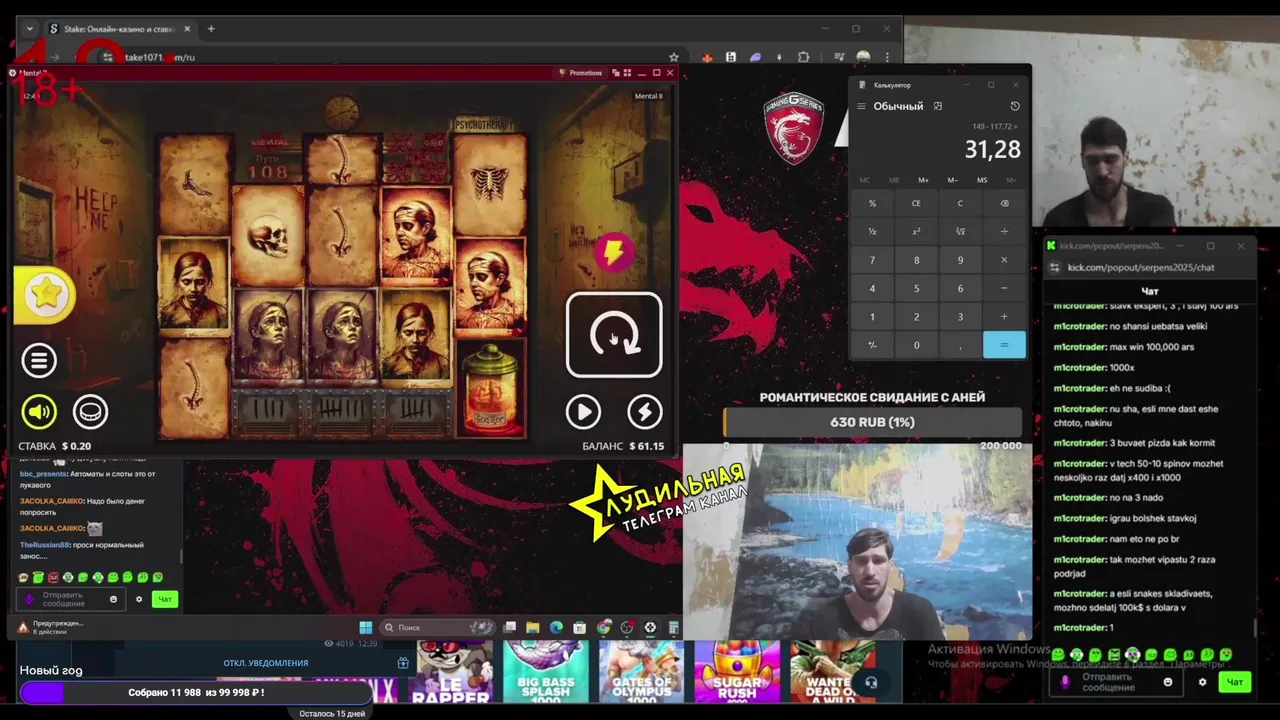This screenshot has height=720, width=1280.
Task: Open File Explorer from the taskbar
Action: [x=533, y=627]
